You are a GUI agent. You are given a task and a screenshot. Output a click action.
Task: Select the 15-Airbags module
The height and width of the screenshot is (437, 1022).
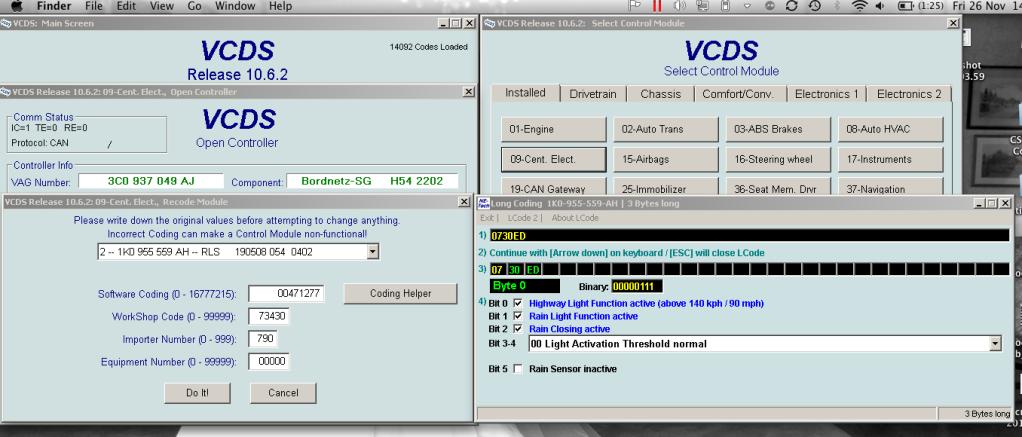pos(665,159)
